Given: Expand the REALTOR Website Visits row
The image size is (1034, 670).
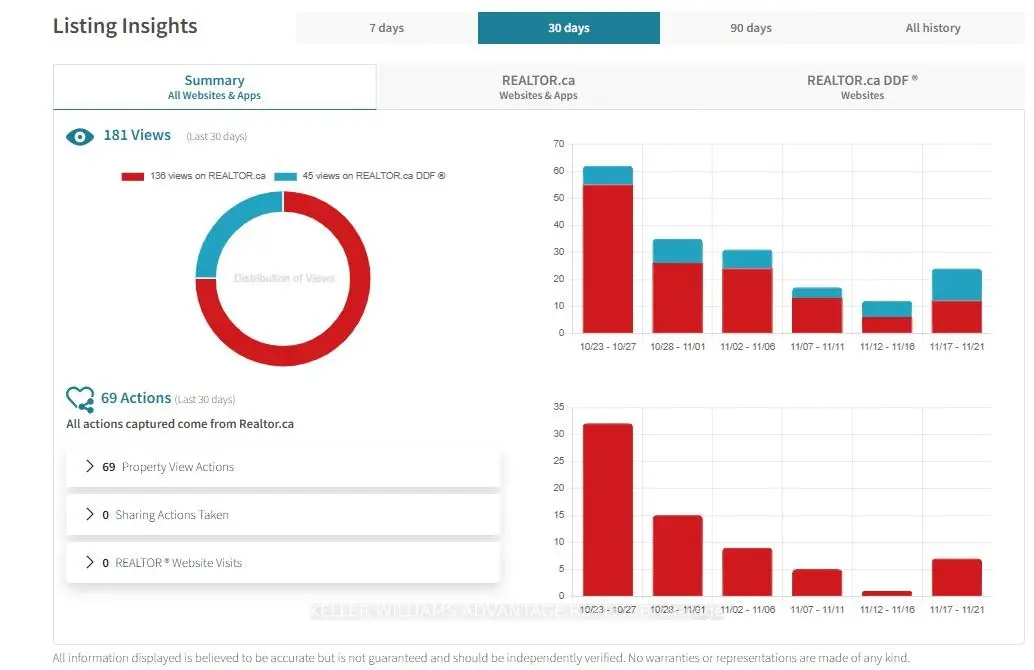Looking at the screenshot, I should (90, 563).
